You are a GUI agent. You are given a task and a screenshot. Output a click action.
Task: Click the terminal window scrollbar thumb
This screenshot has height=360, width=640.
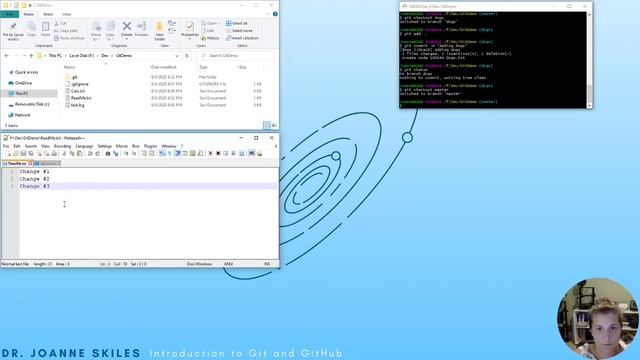pos(589,94)
